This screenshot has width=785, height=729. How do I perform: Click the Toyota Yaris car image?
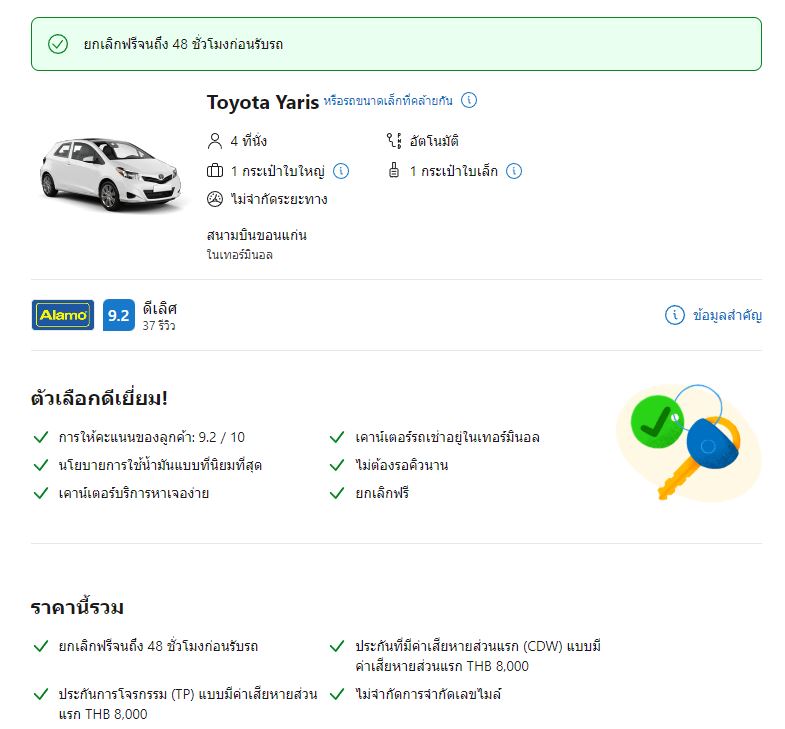click(x=111, y=174)
